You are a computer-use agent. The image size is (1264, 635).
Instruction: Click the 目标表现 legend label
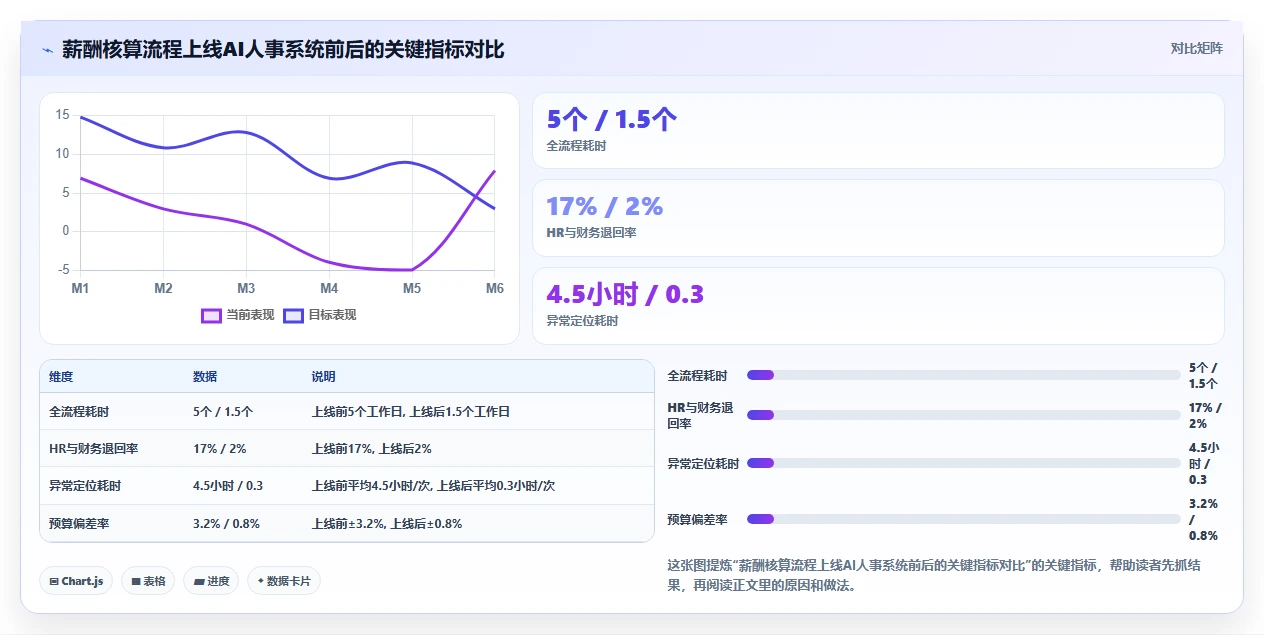coord(332,315)
